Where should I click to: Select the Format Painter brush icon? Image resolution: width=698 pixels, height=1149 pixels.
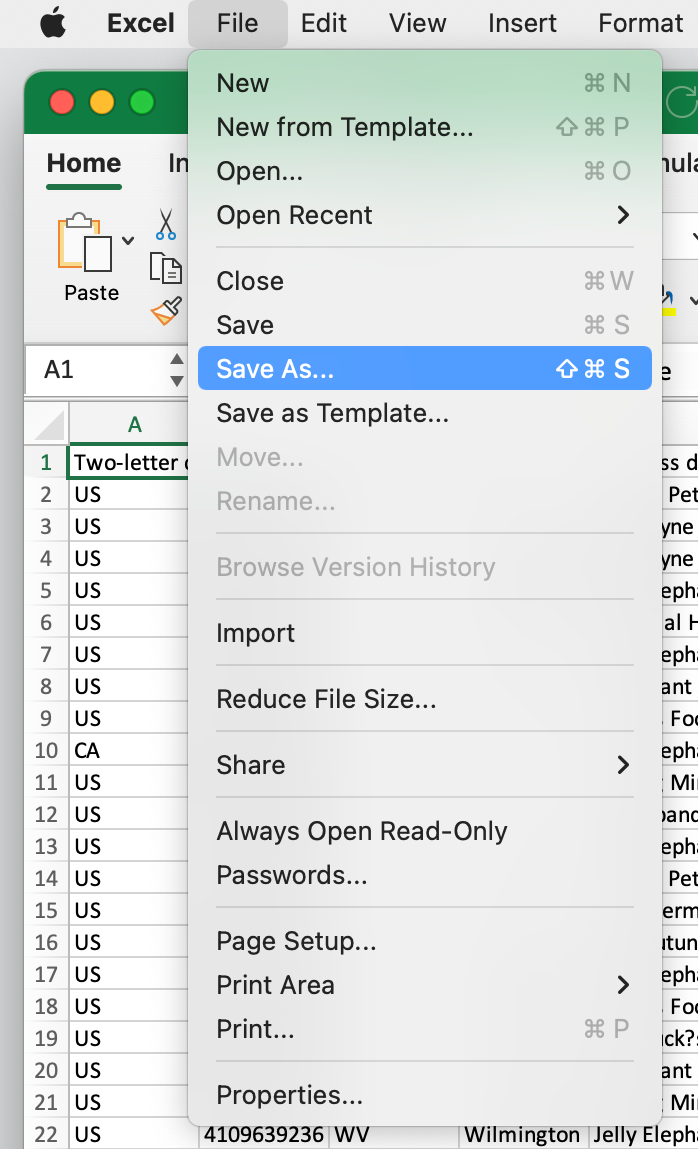pos(166,311)
